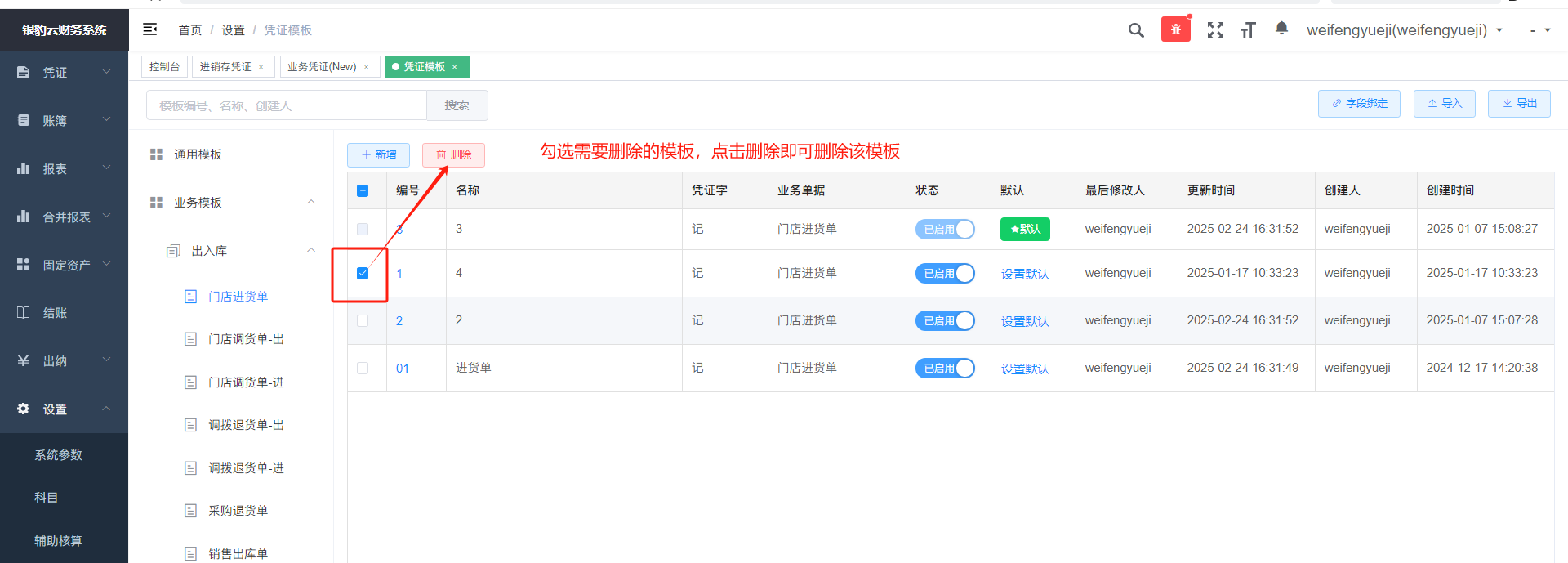
Task: Expand the 合并报表 sidebar chevron
Action: [106, 216]
